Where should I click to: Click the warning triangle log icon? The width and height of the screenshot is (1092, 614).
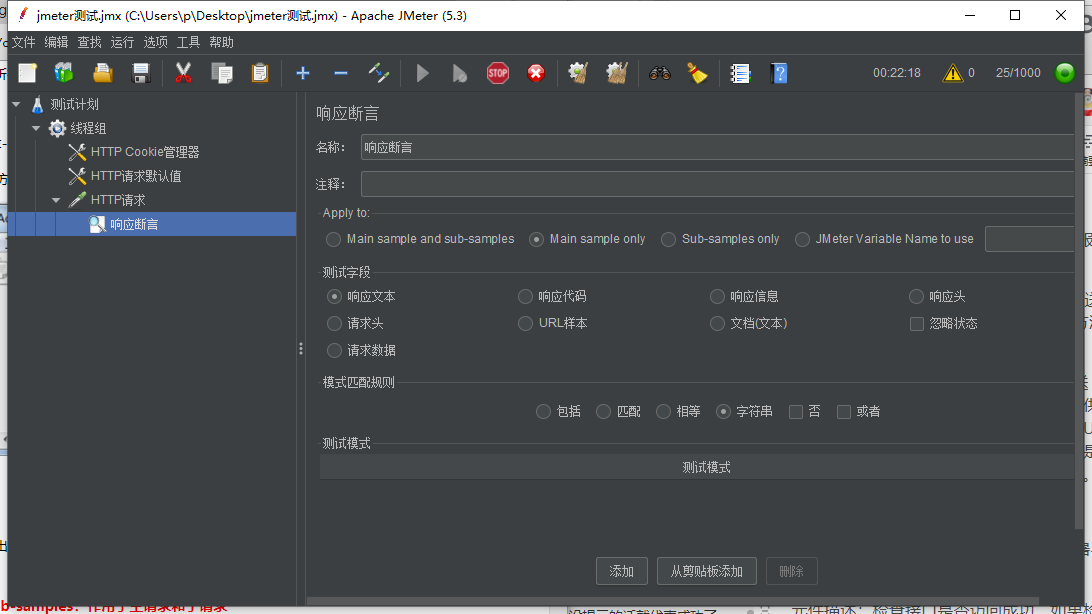click(952, 73)
